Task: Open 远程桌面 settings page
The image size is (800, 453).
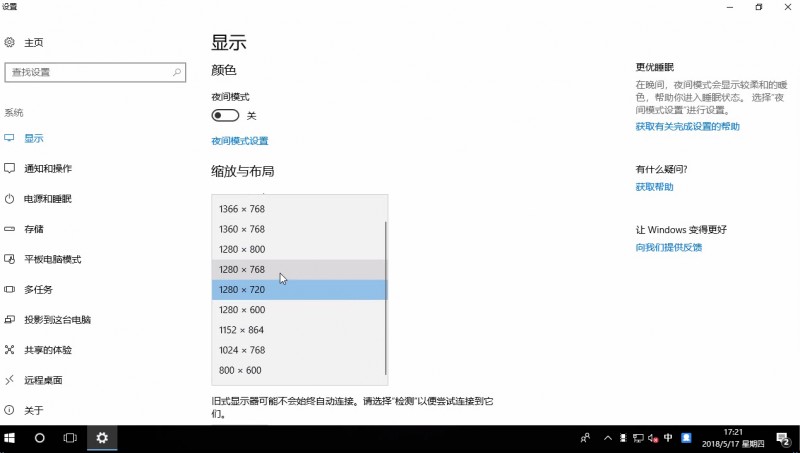Action: [x=43, y=380]
